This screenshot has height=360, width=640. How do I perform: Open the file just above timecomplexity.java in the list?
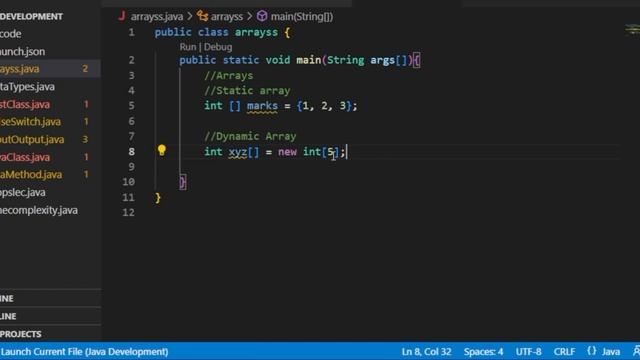point(51,192)
